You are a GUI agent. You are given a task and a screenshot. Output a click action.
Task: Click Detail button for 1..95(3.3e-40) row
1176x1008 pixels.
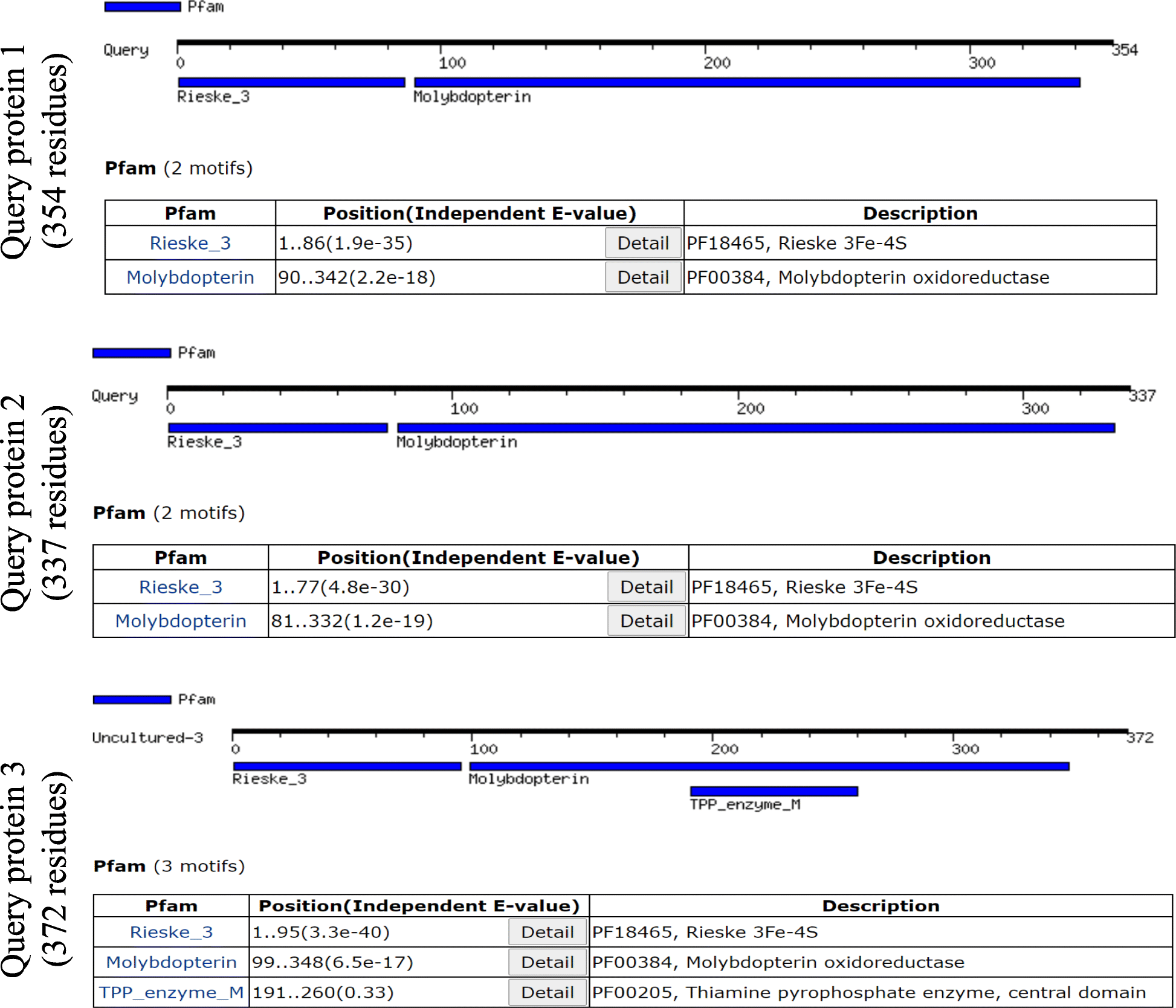click(x=548, y=932)
